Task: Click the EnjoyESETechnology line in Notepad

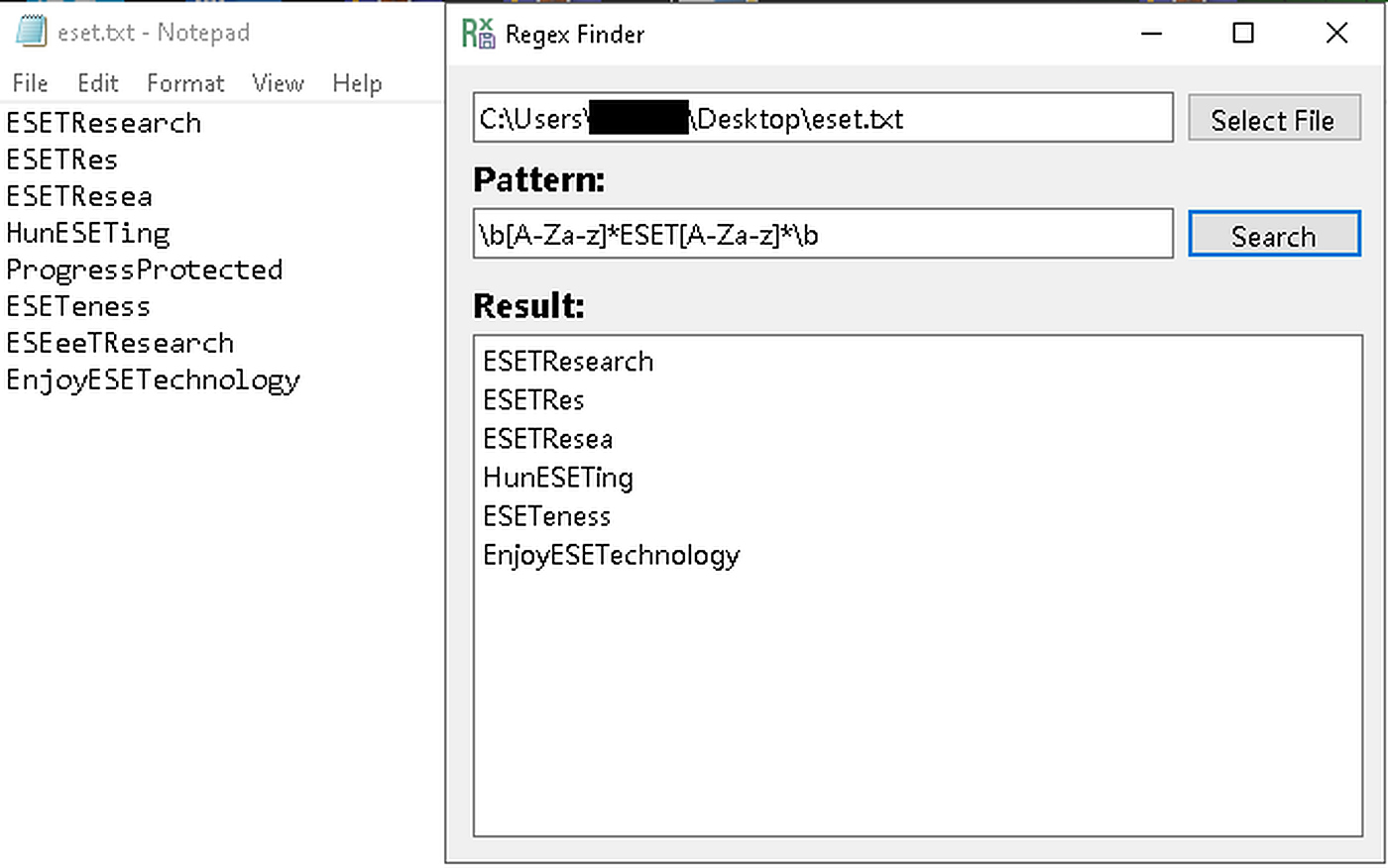Action: pos(154,380)
